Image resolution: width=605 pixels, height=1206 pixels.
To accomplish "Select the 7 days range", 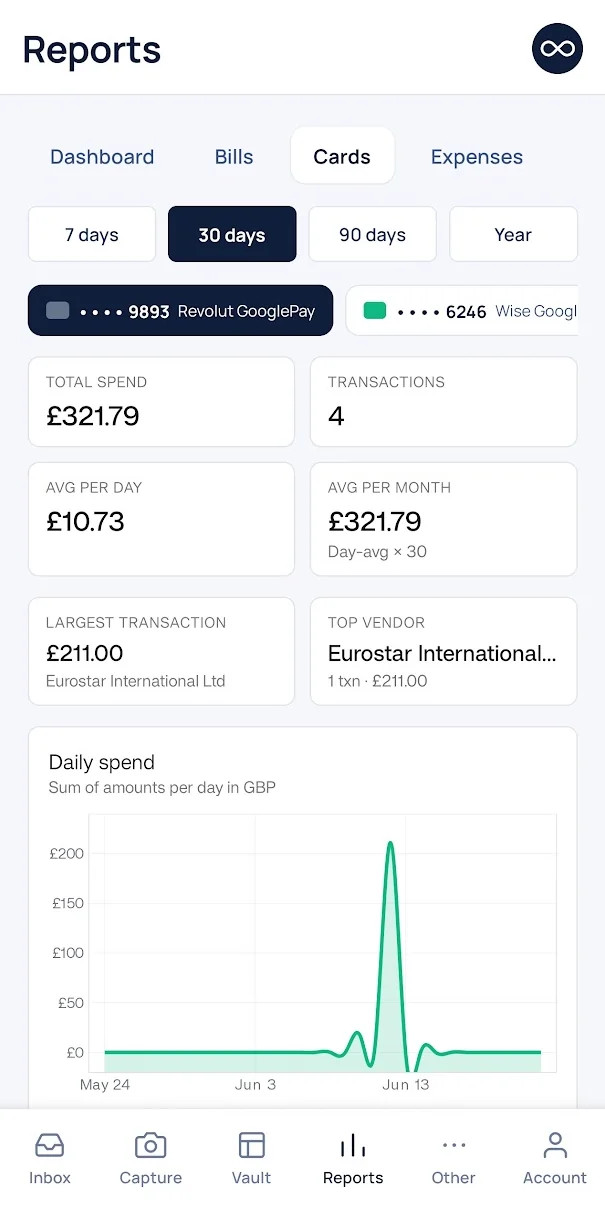I will point(92,234).
